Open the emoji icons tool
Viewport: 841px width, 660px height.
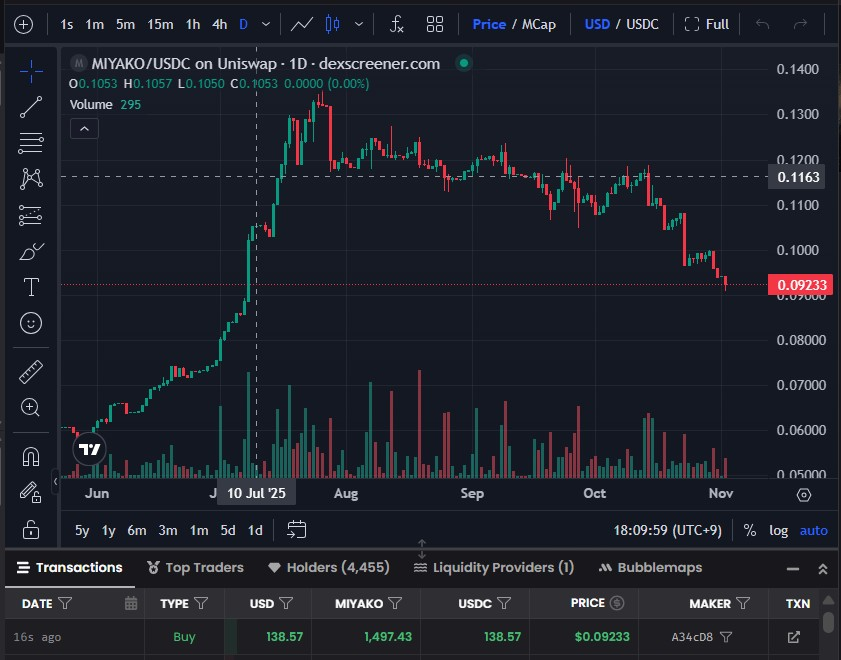click(31, 323)
